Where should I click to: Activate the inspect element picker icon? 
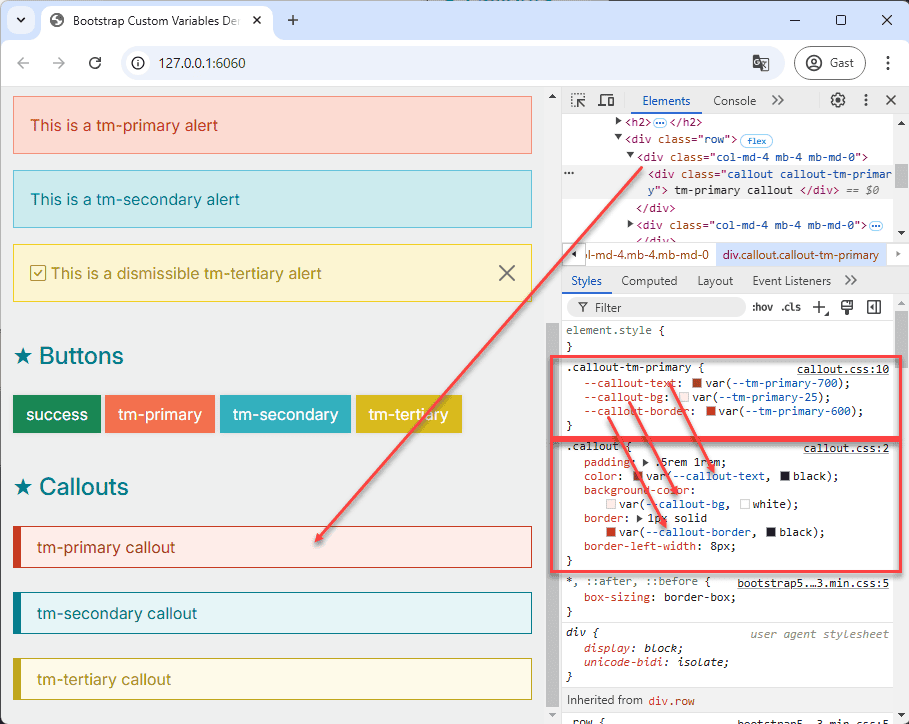point(578,100)
